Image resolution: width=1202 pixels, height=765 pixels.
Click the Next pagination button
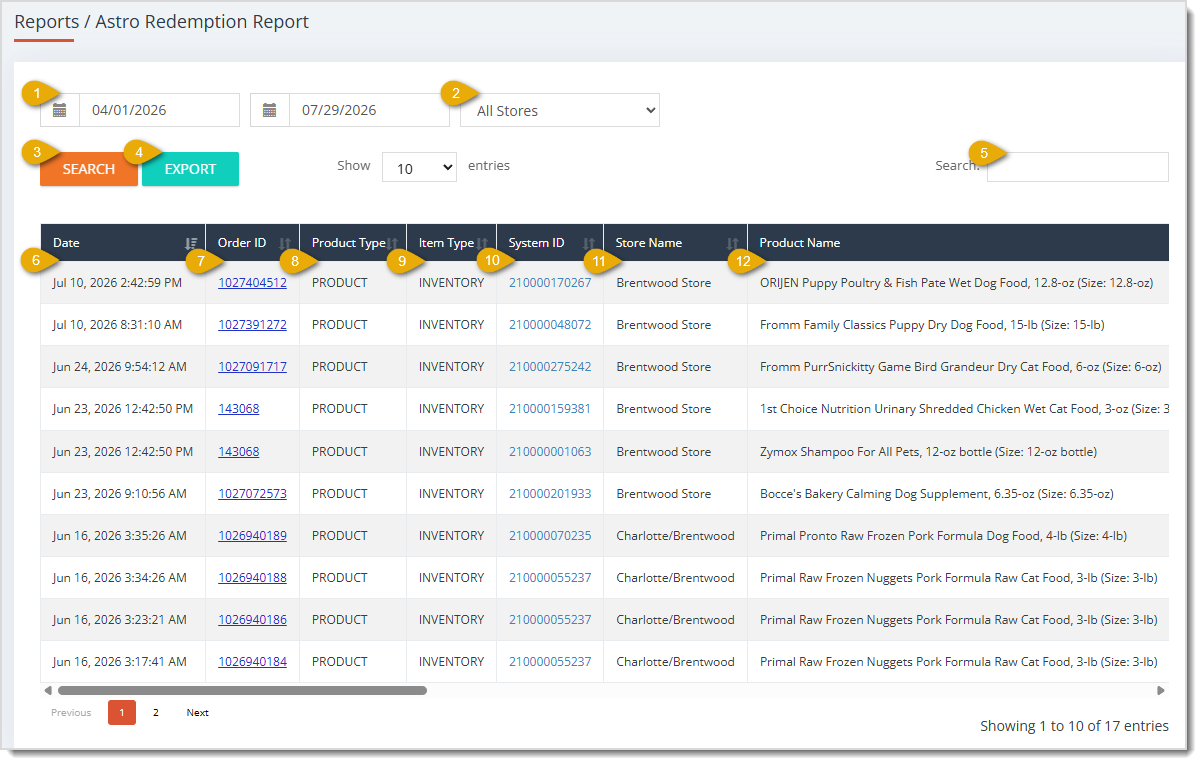(x=198, y=712)
